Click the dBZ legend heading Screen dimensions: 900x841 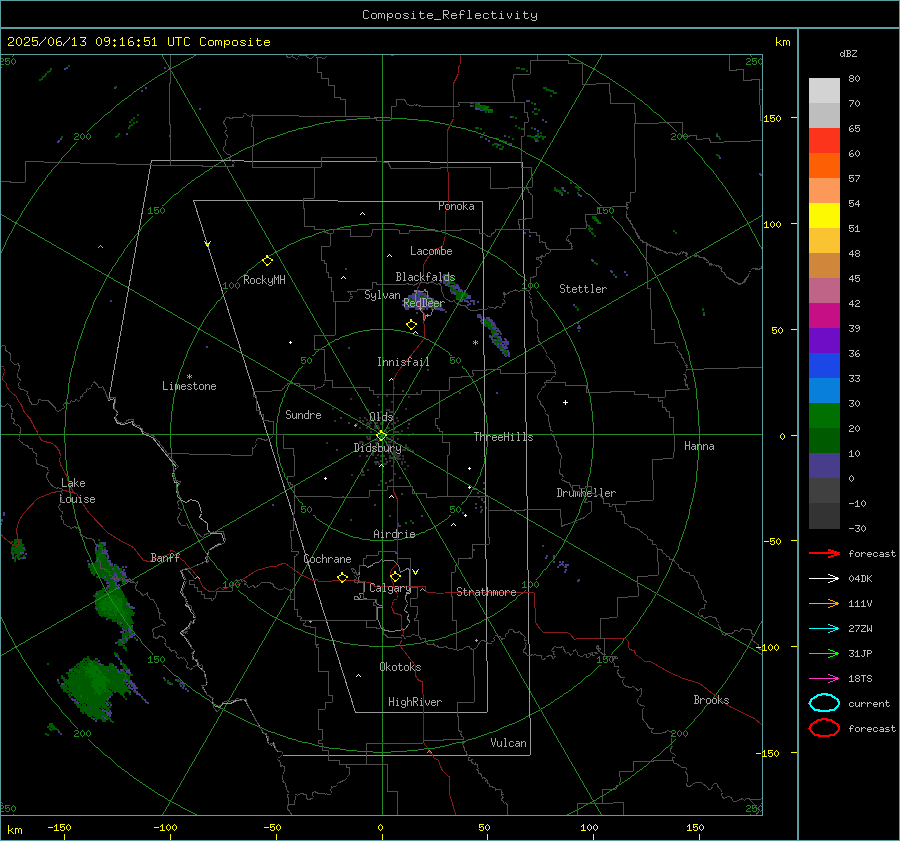pos(848,53)
